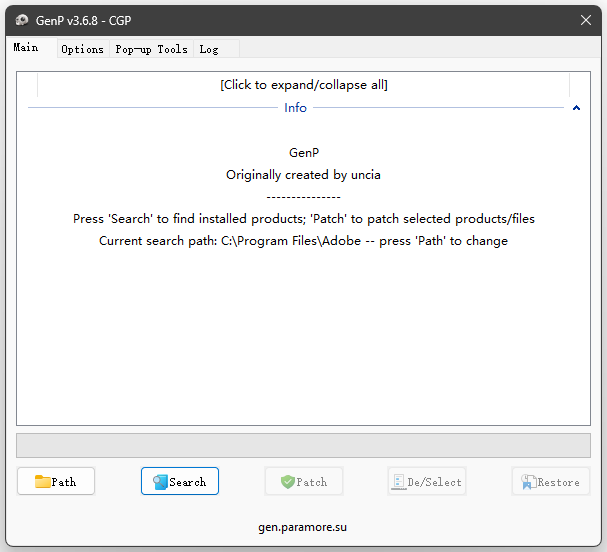Click the Info section heading
Viewport: 607px width, 552px height.
295,108
